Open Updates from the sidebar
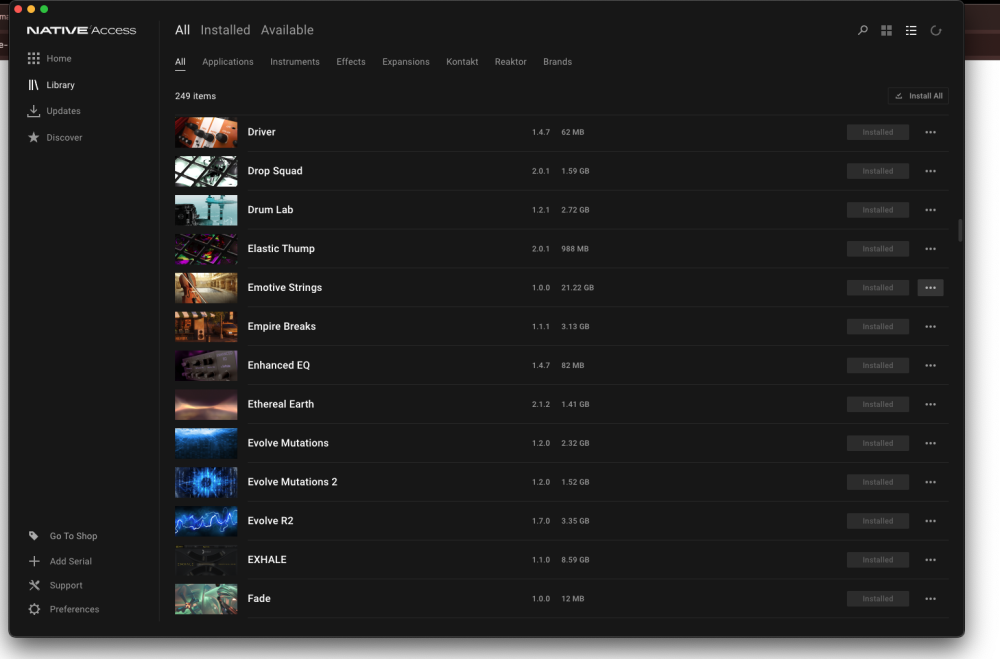This screenshot has height=659, width=1000. [x=54, y=111]
